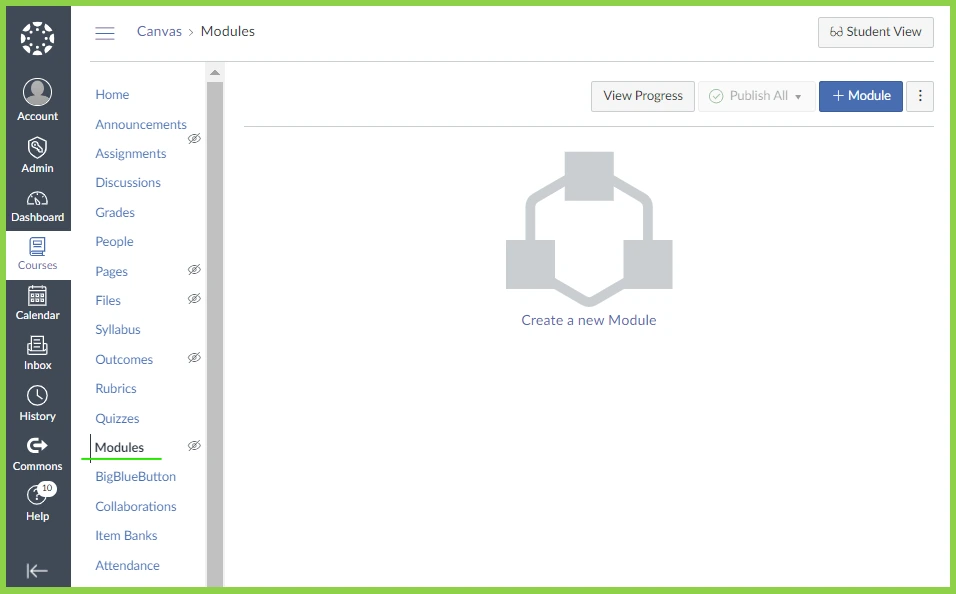Open the Publish All dropdown

[x=756, y=96]
